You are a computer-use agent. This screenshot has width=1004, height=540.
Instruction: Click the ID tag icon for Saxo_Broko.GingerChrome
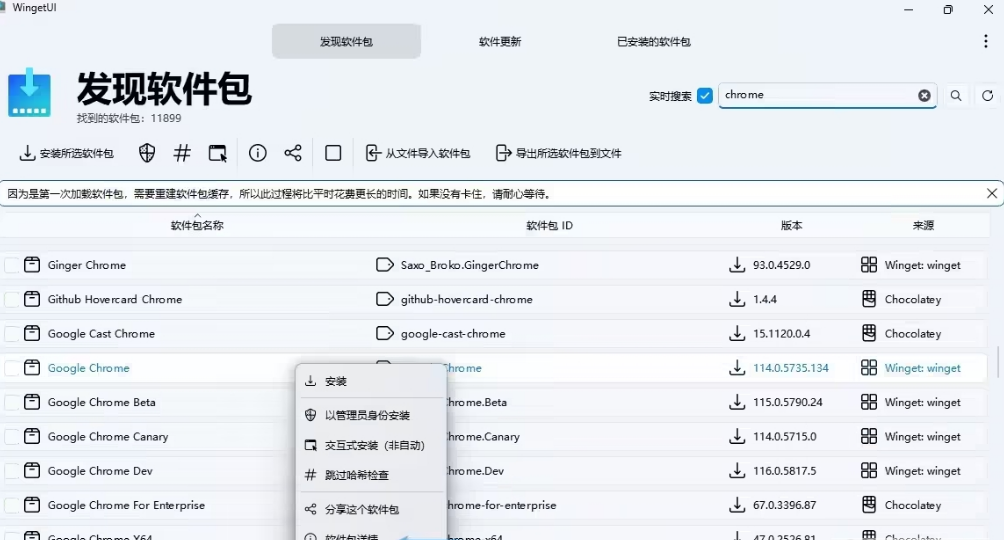385,265
